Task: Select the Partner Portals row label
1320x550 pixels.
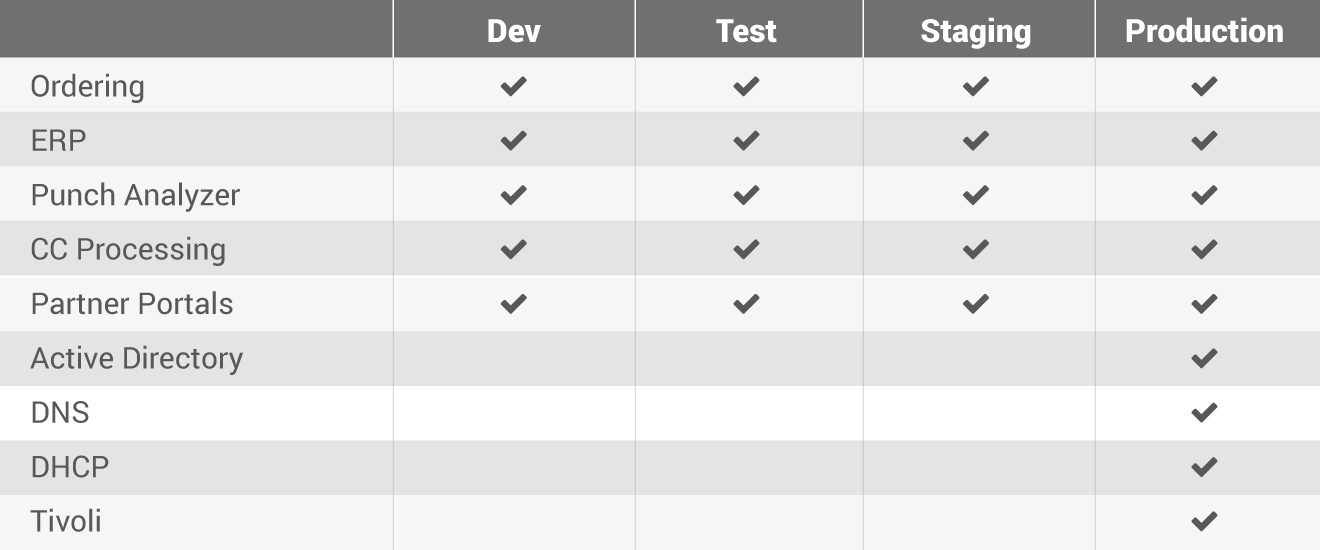Action: point(132,304)
